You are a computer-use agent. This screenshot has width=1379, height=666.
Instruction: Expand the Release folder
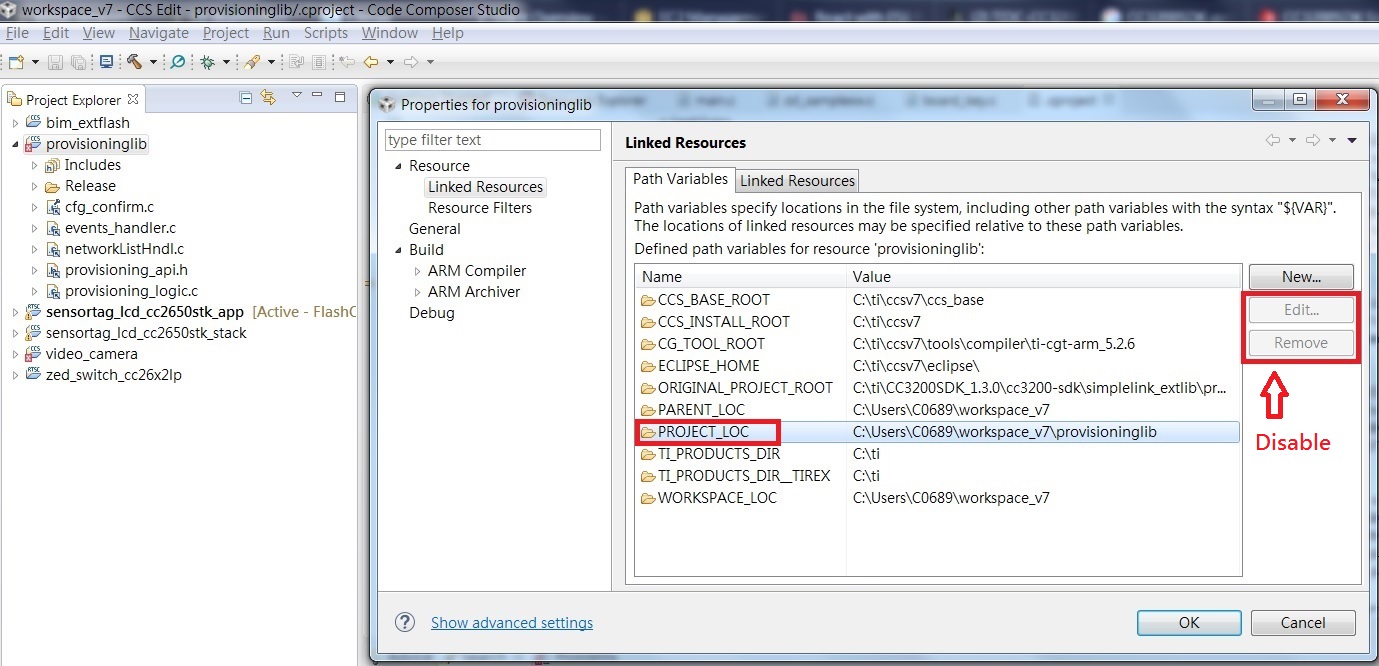[x=35, y=186]
